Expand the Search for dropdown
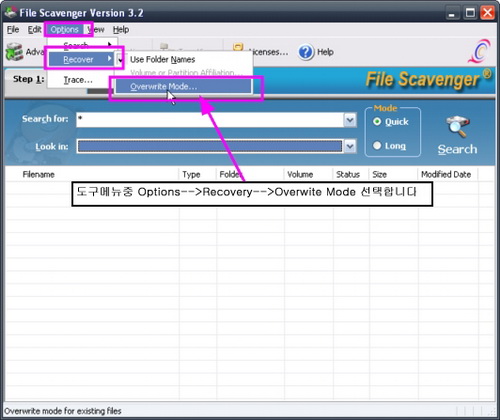 click(350, 120)
